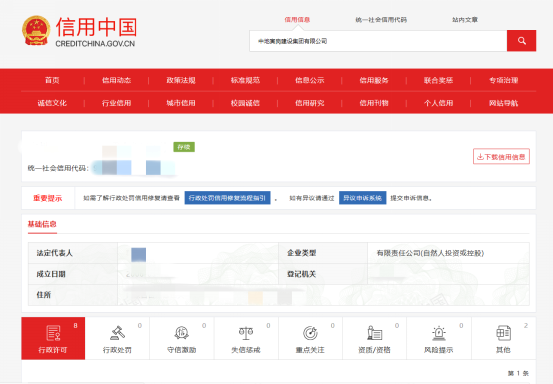553x384 pixels.
Task: Open 联合奖惩 navigation item
Action: click(438, 80)
